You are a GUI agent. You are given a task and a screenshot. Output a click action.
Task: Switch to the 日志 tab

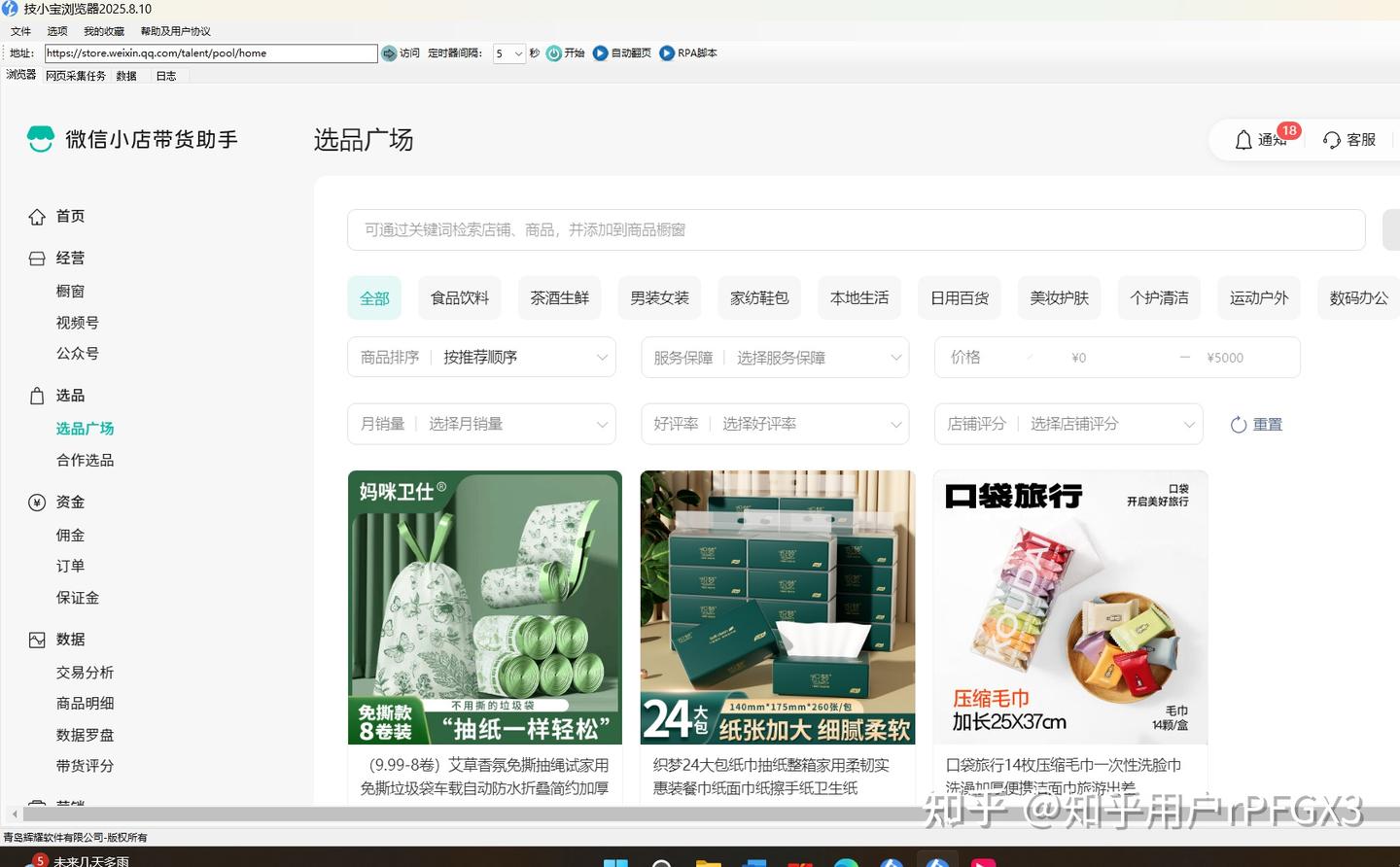166,76
